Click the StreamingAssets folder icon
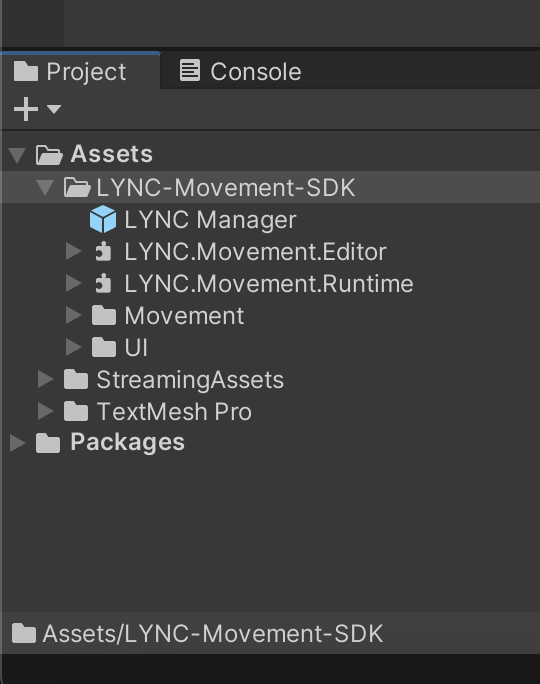The width and height of the screenshot is (540, 684). point(76,379)
